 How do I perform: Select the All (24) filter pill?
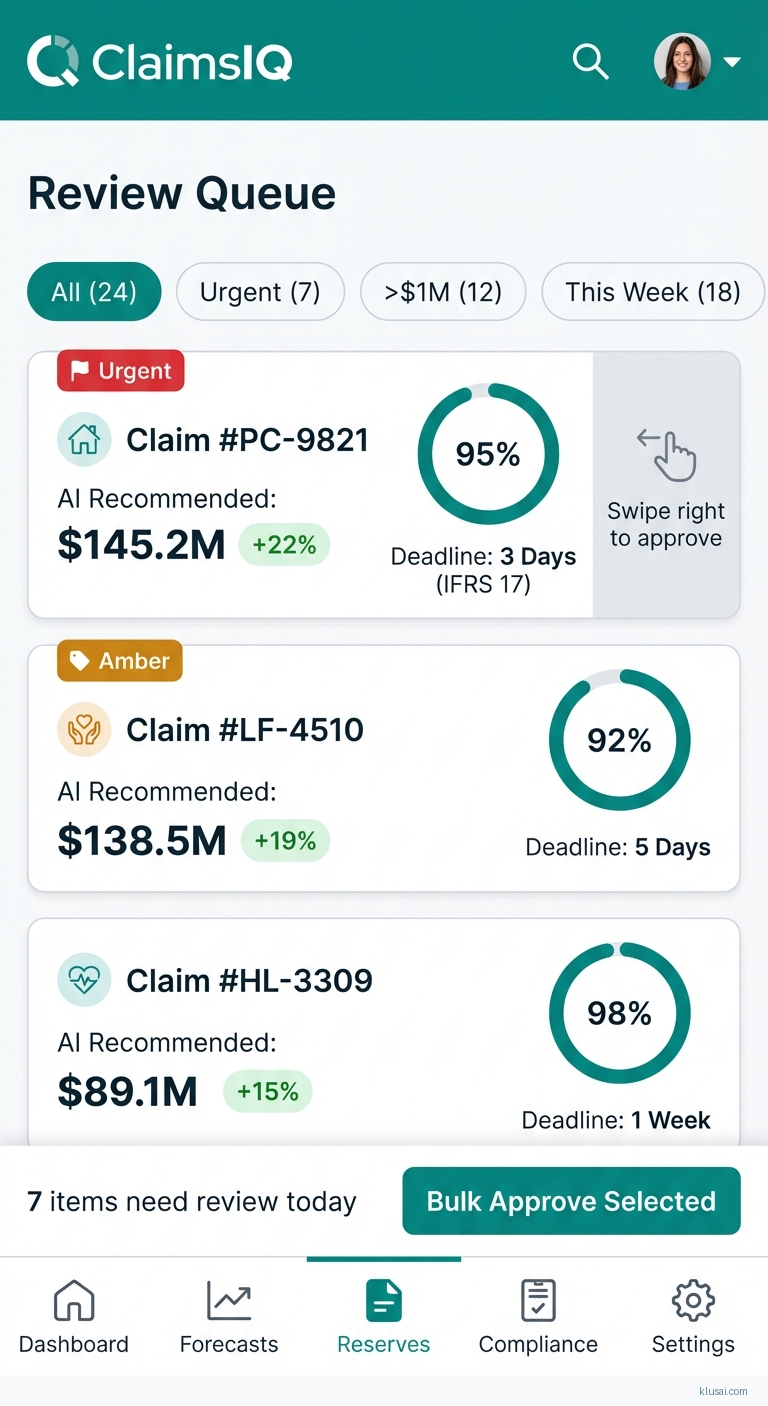[x=94, y=291]
